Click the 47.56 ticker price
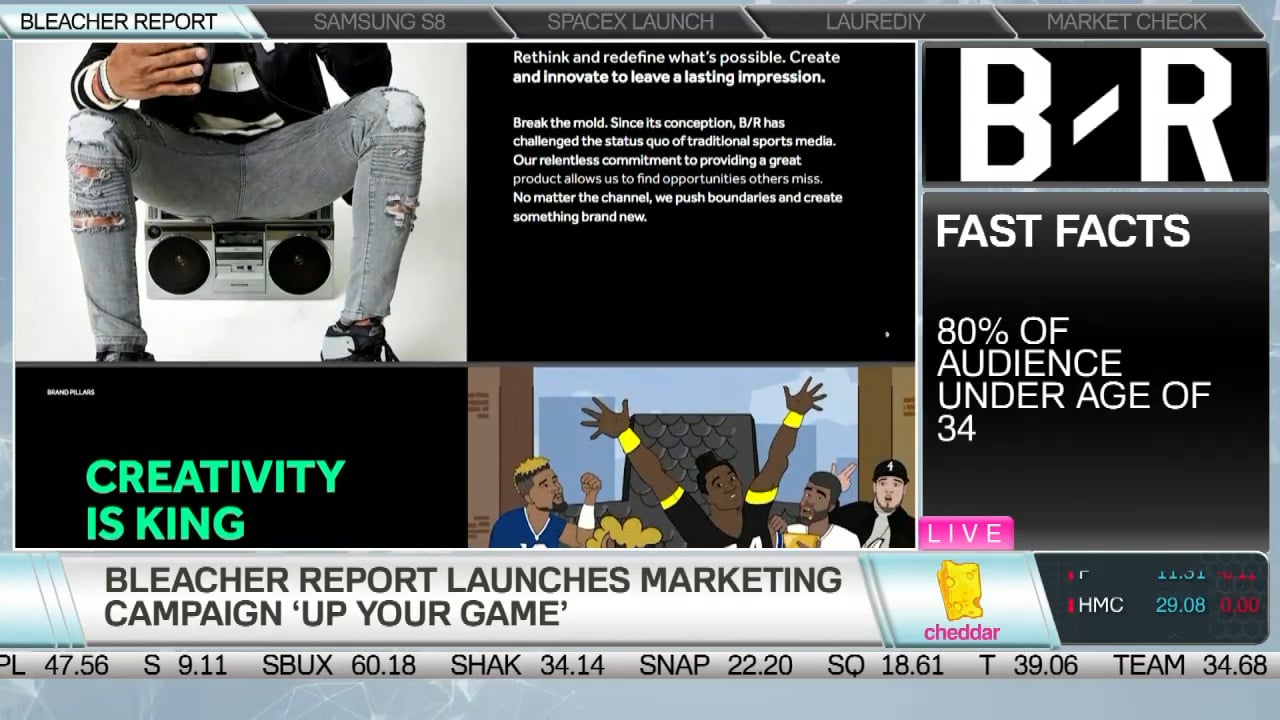Screen dimensions: 1280x720 coord(77,665)
